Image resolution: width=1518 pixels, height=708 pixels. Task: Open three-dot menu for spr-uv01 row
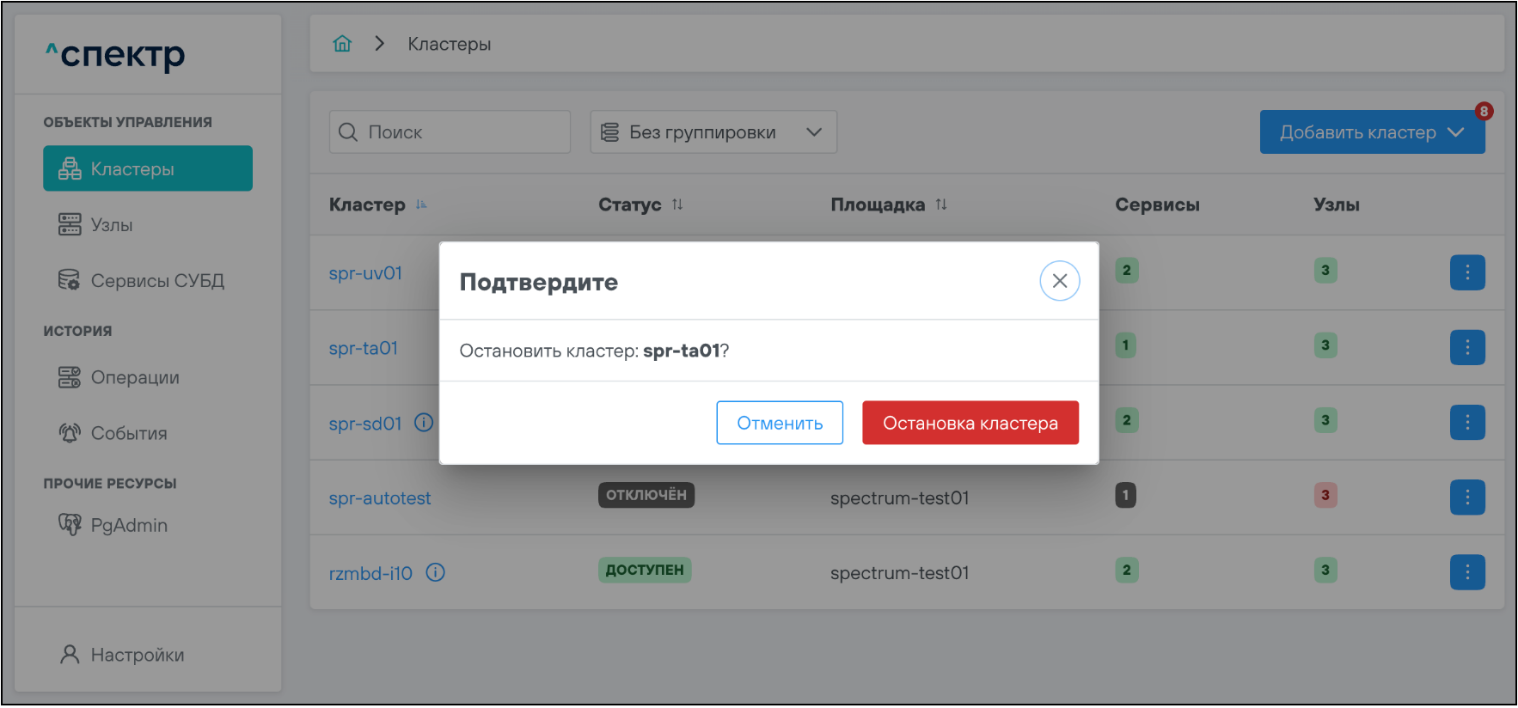click(x=1466, y=272)
